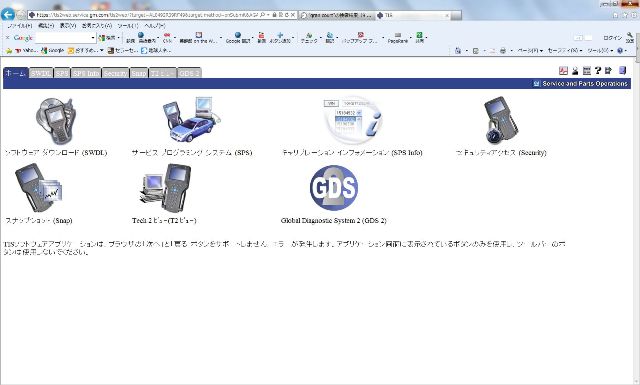
Task: Open the File menu in browser
Action: pos(20,25)
